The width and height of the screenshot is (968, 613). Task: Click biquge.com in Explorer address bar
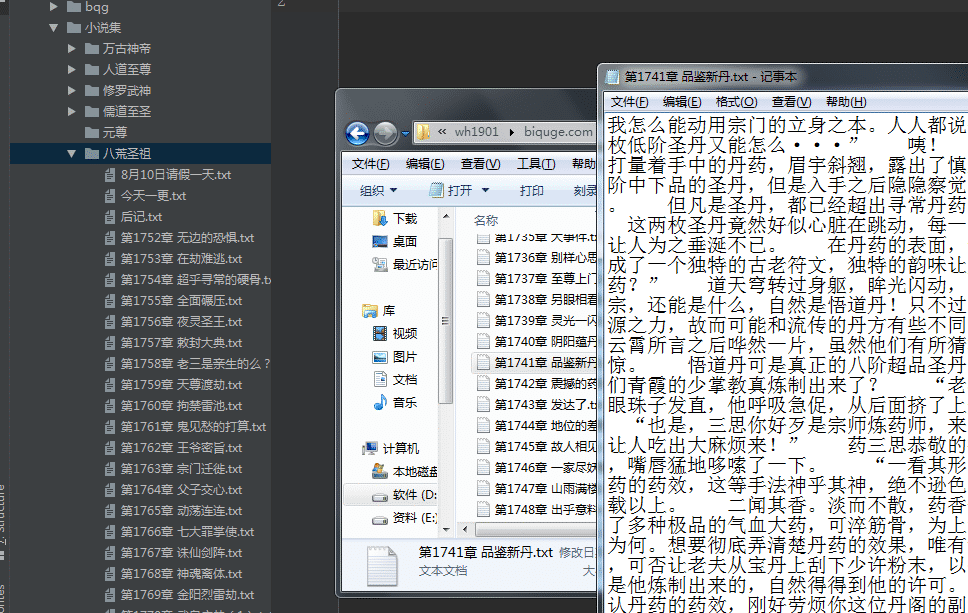click(x=558, y=131)
